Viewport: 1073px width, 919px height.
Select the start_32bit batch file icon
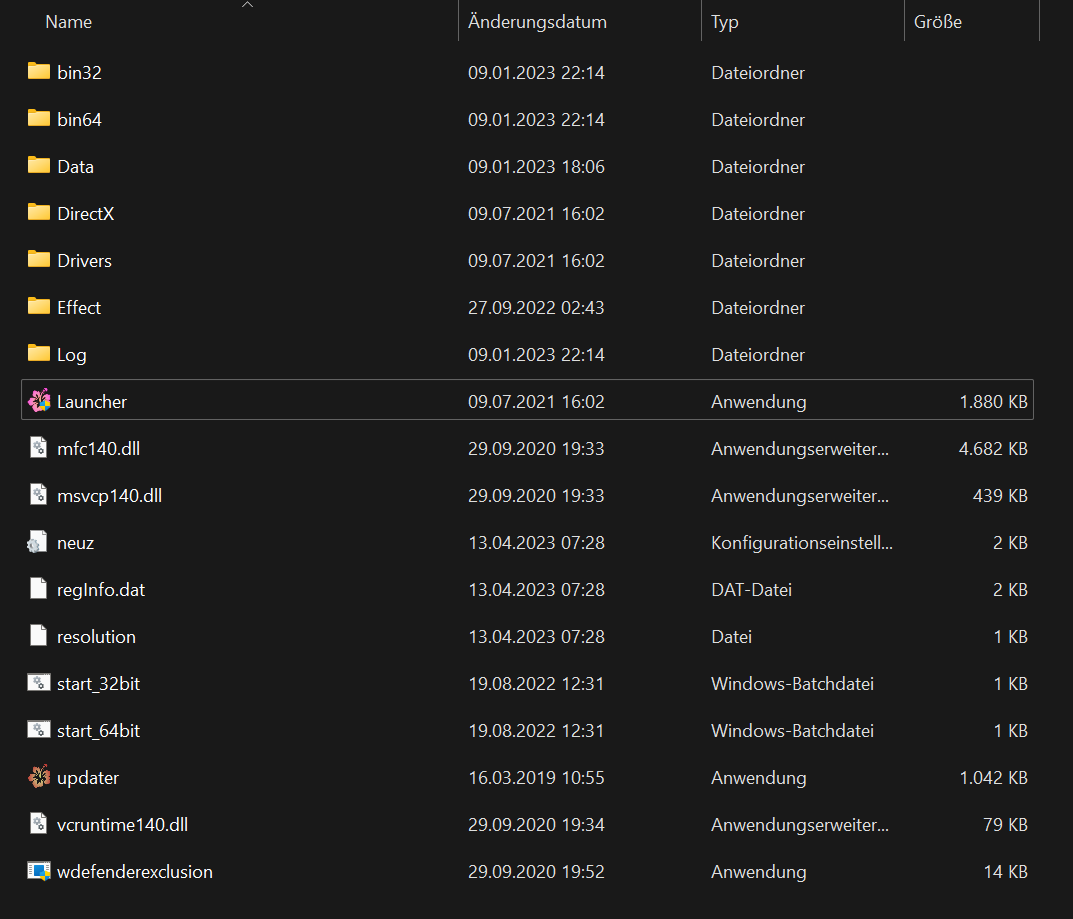(x=39, y=683)
